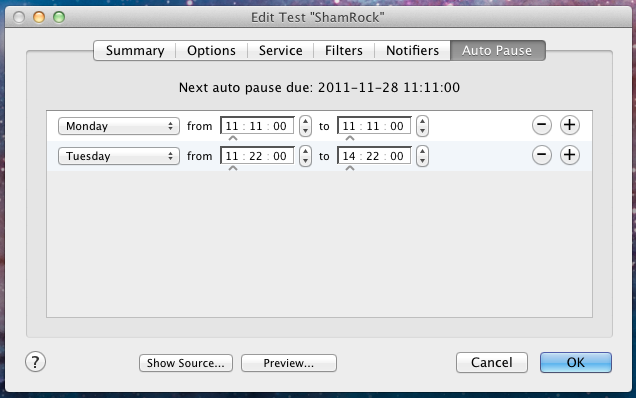Switch to the Summary tab

point(135,51)
